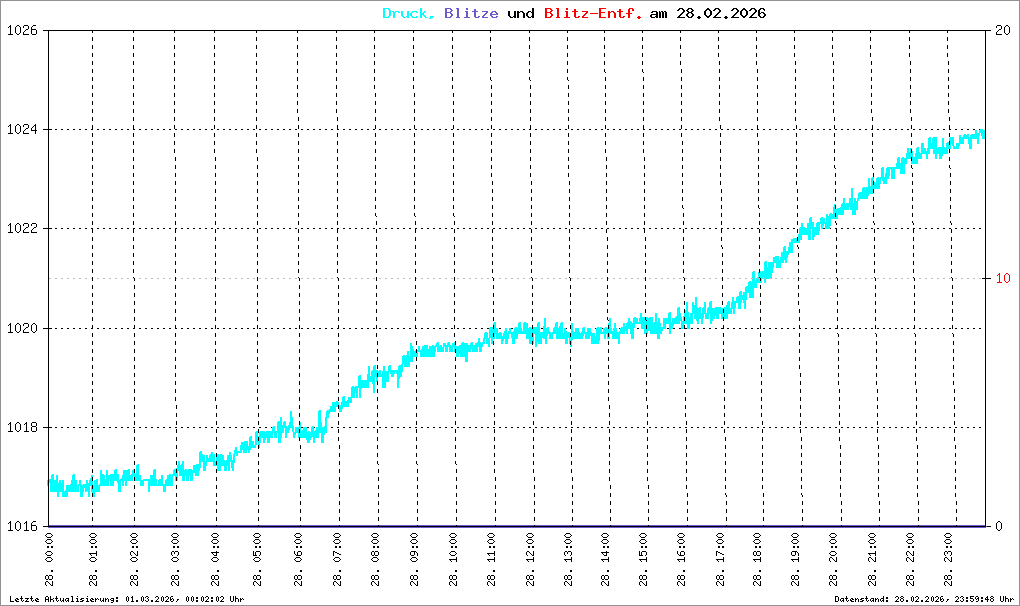Click the 28. 06:00 time axis label
Image resolution: width=1020 pixels, height=606 pixels.
click(298, 560)
